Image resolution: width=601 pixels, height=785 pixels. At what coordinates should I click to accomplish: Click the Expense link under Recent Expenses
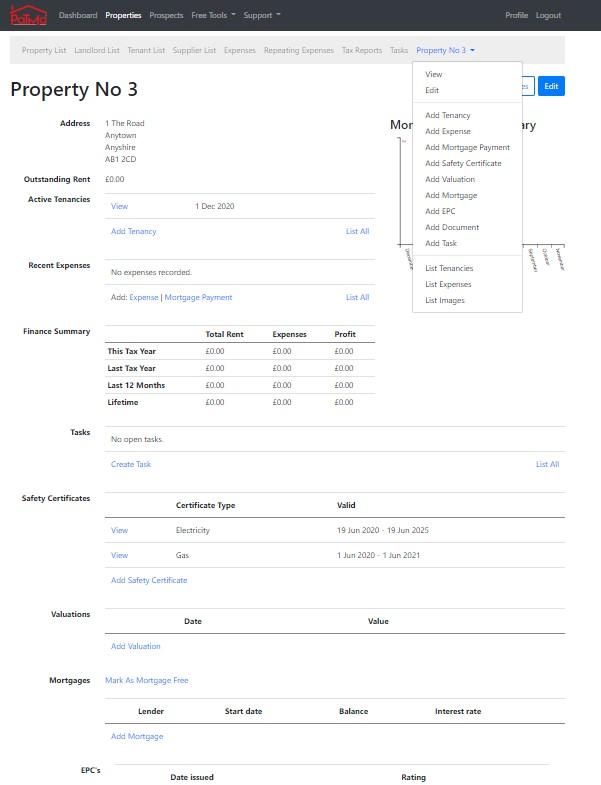(x=144, y=297)
